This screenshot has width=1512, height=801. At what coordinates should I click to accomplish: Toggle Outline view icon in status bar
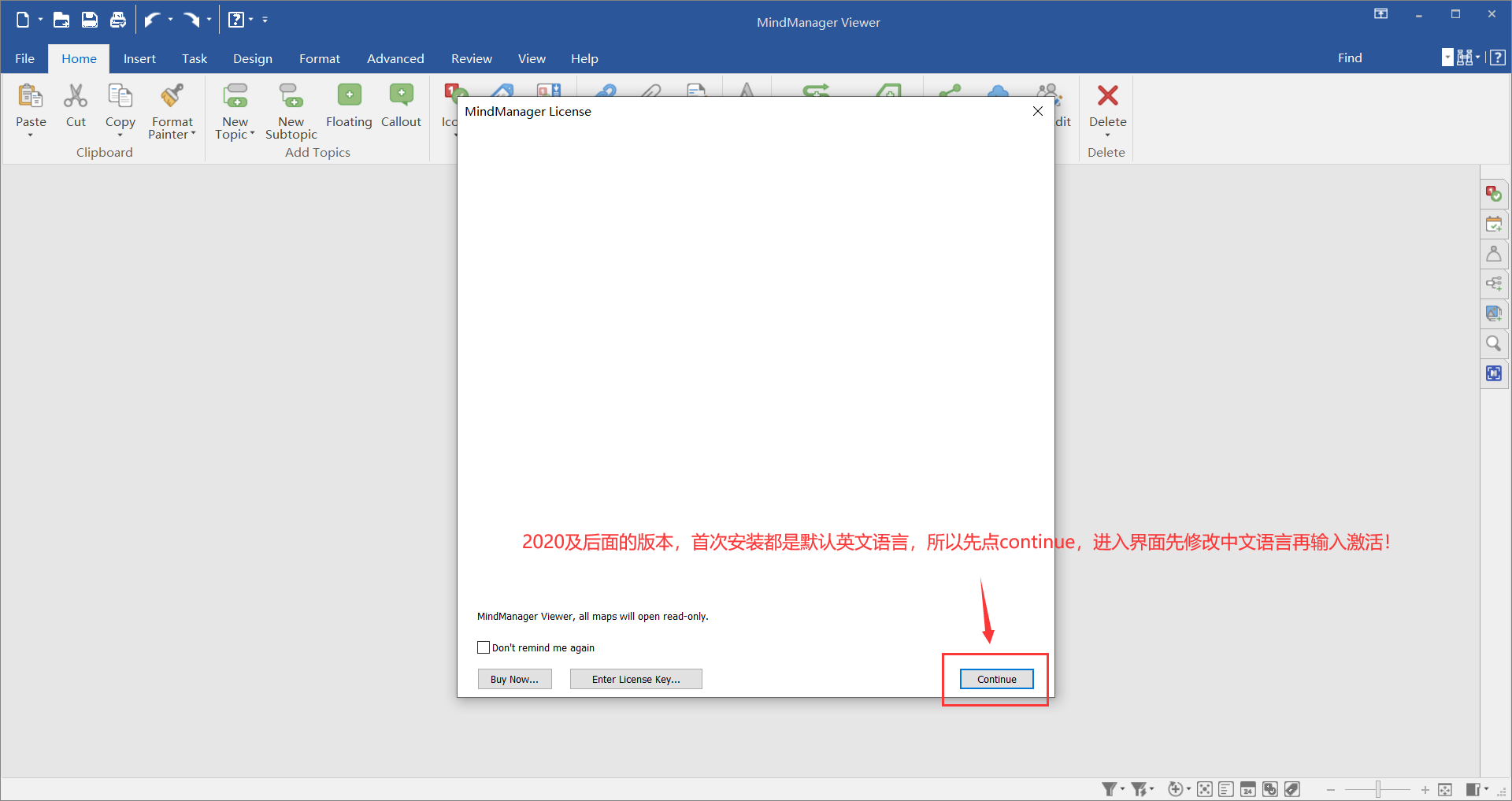pos(1226,789)
